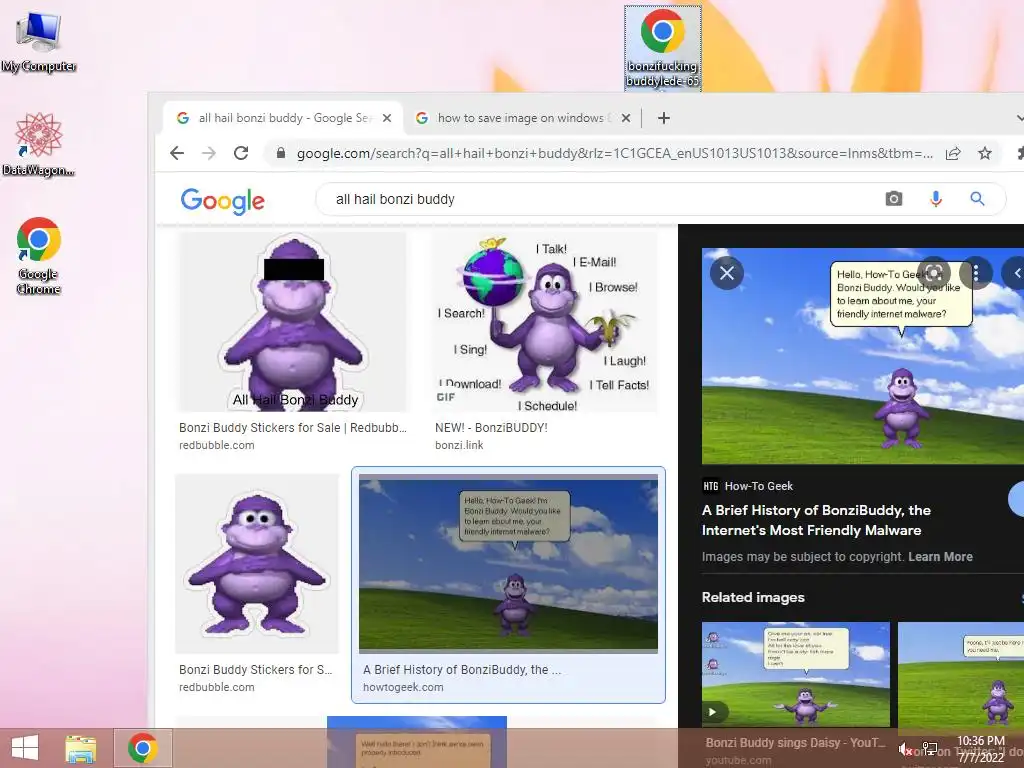Go back in browser history
The height and width of the screenshot is (768, 1024).
(177, 153)
